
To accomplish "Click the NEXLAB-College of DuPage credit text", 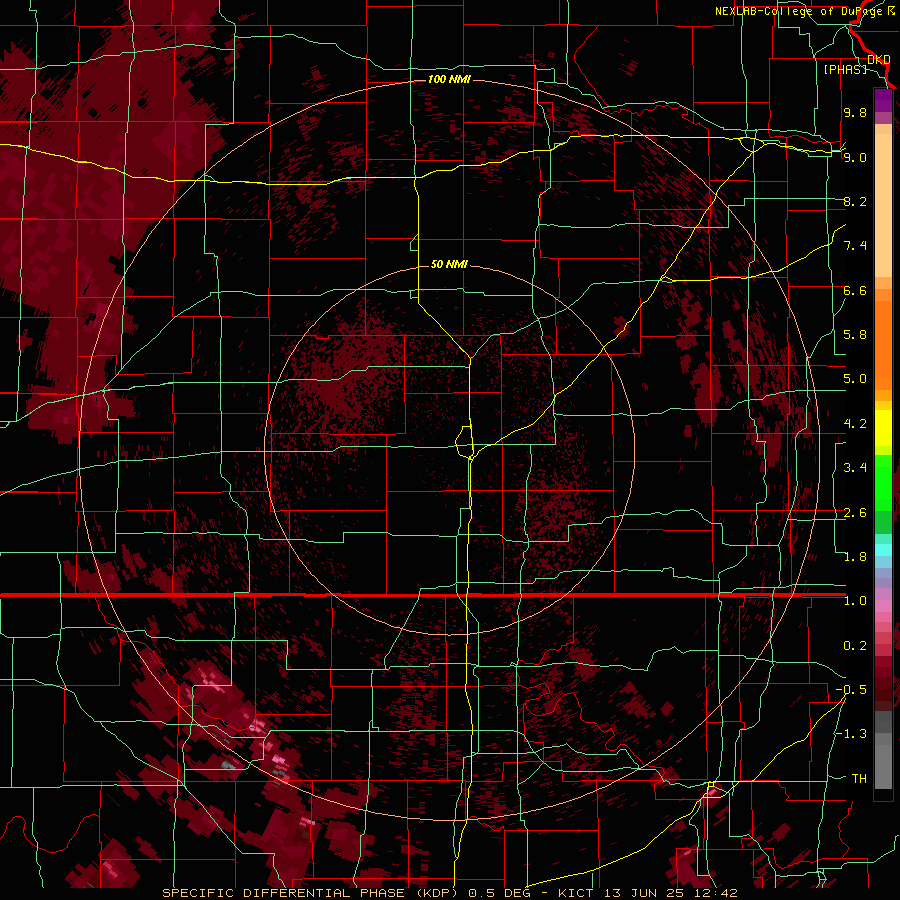I will 804,11.
